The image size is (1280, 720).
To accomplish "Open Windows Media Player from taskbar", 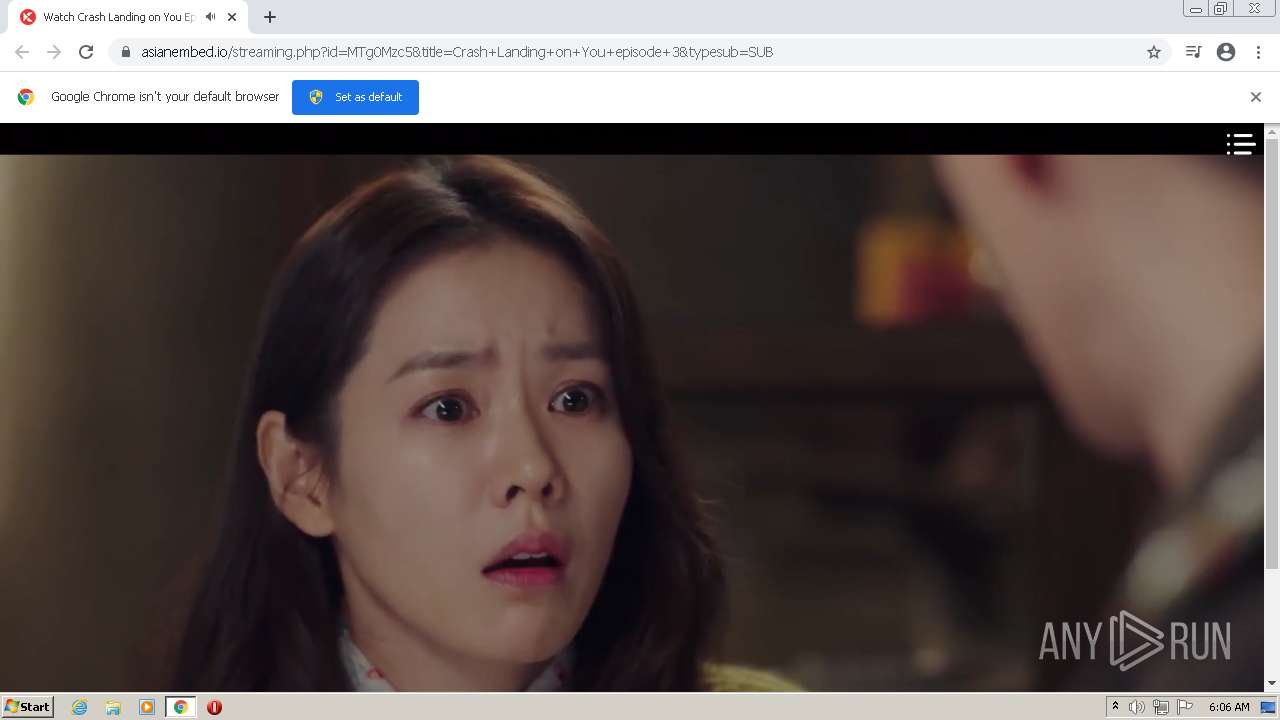I will coord(147,707).
